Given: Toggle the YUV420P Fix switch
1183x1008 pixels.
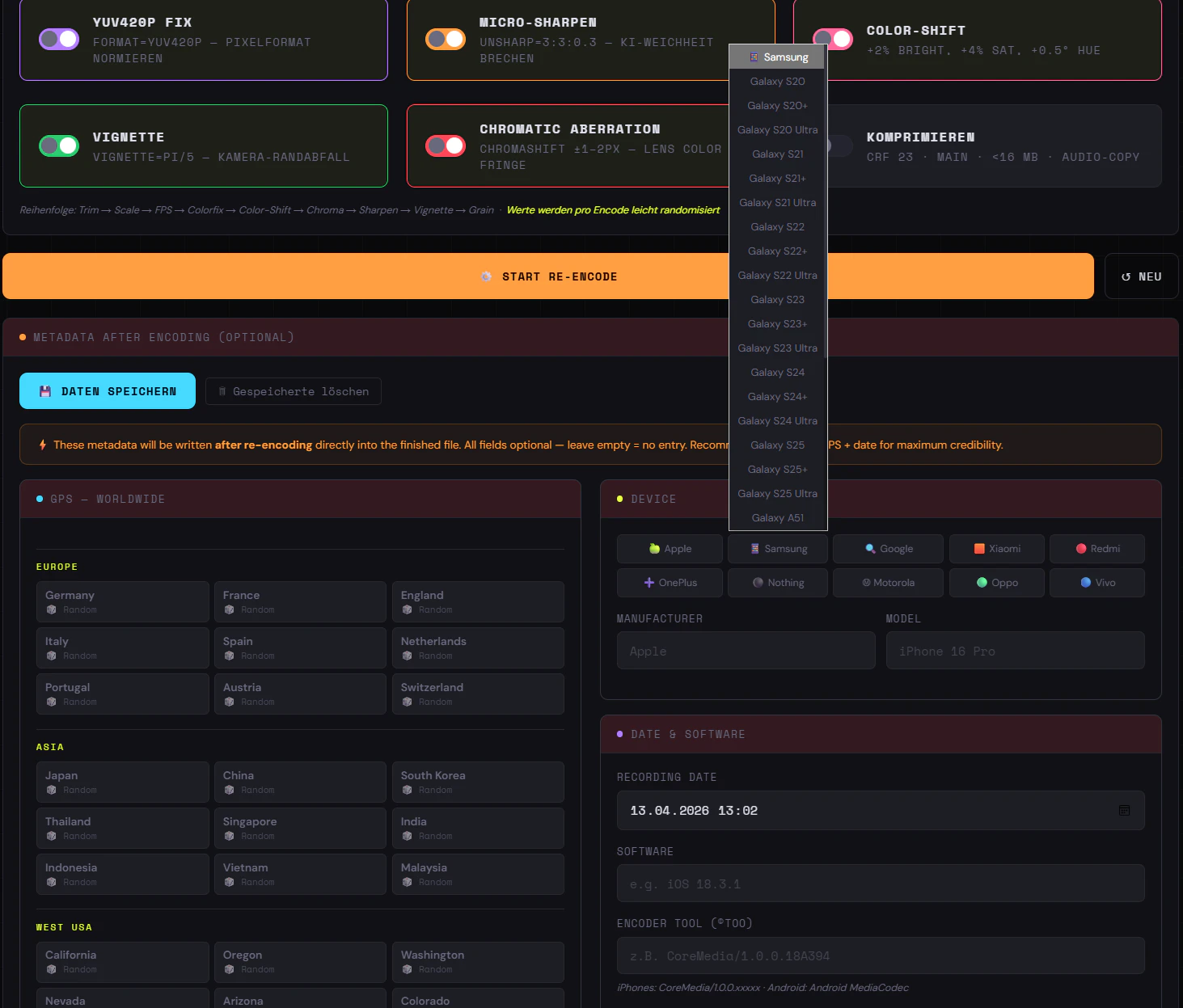Looking at the screenshot, I should [59, 39].
